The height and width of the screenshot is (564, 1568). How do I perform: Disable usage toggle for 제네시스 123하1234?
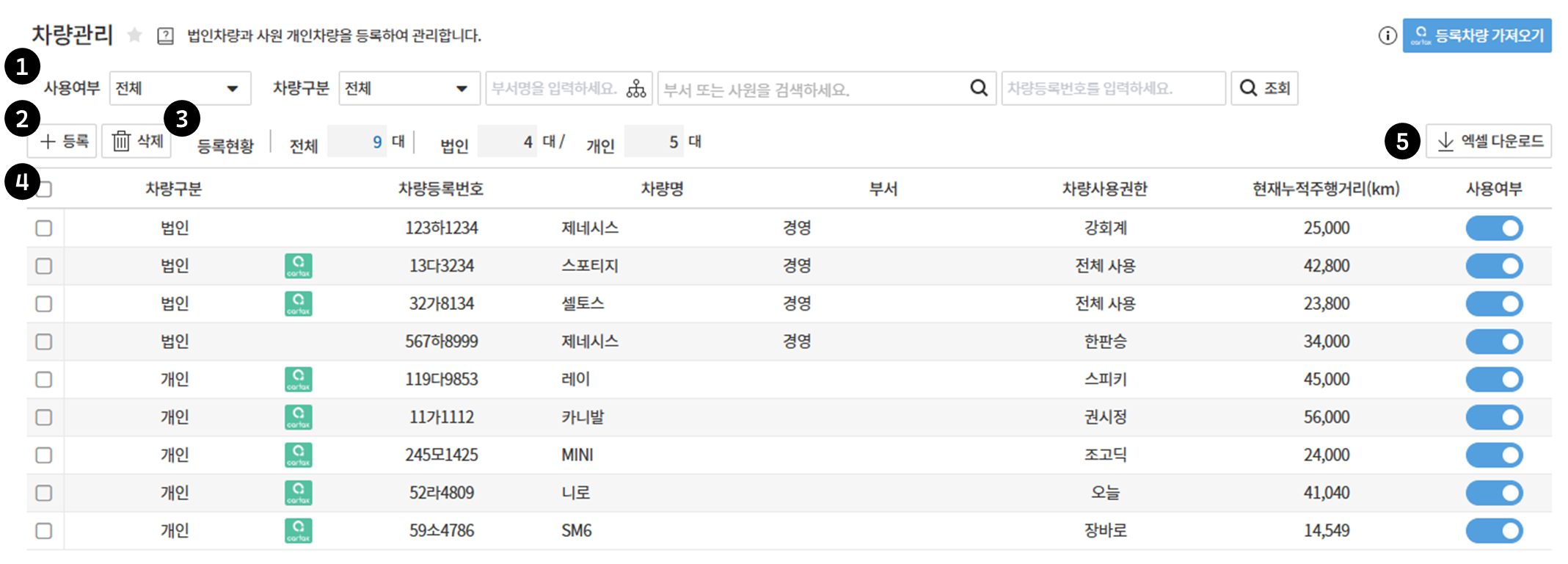coord(1494,228)
